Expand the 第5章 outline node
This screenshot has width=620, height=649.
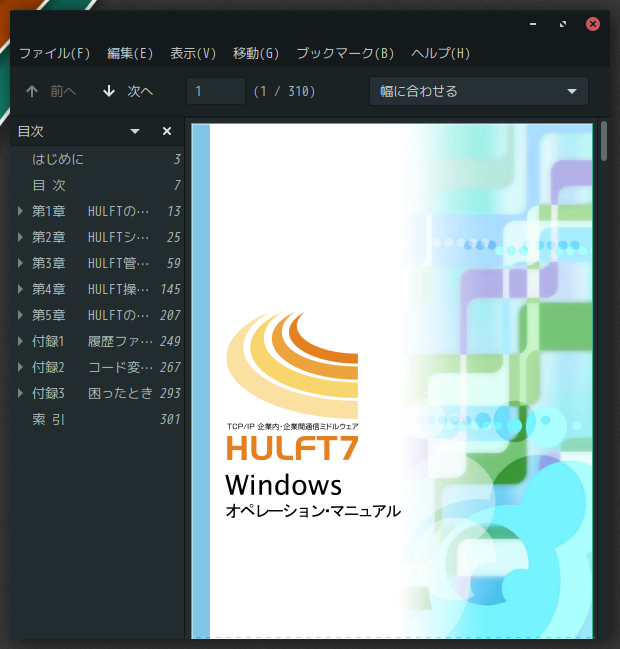pyautogui.click(x=20, y=315)
